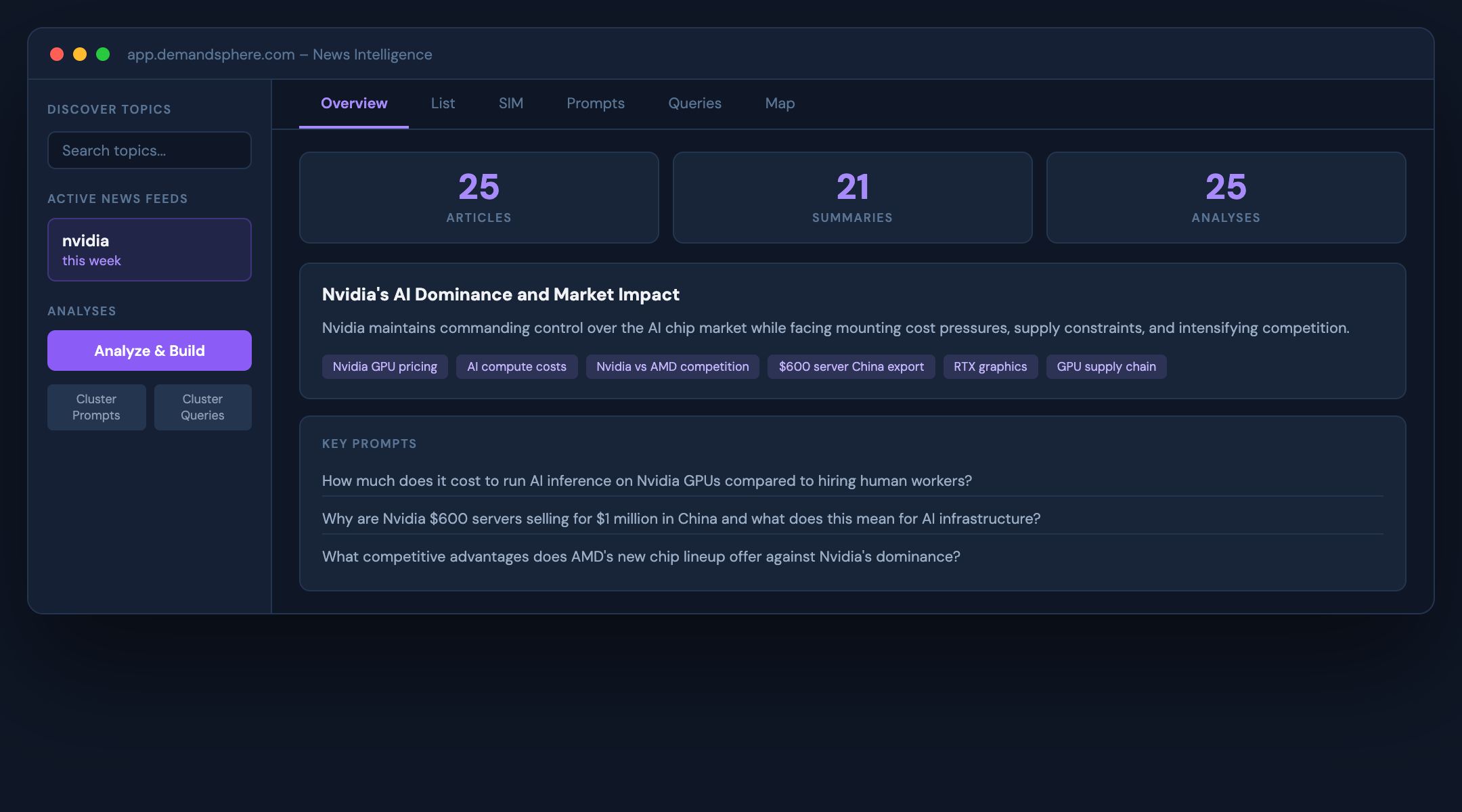This screenshot has width=1462, height=812.
Task: Open the prompt about AI inference costs
Action: pos(646,480)
